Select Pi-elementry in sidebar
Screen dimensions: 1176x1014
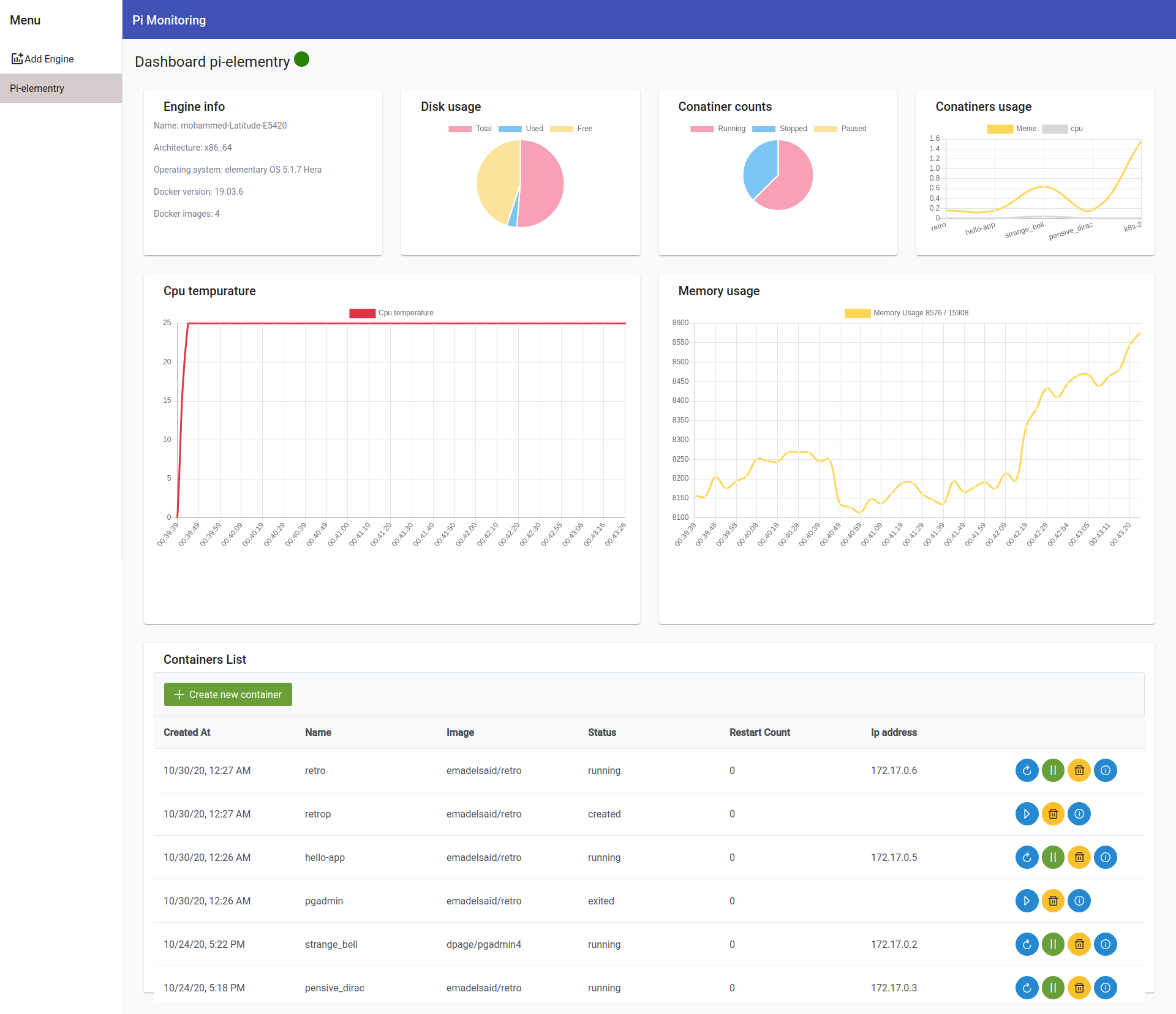pyautogui.click(x=61, y=88)
